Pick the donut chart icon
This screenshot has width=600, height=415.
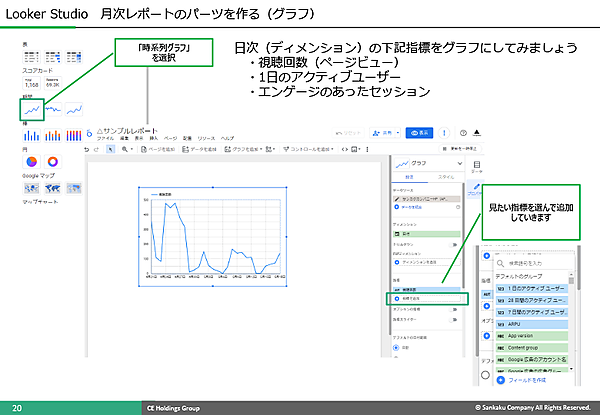click(x=52, y=161)
